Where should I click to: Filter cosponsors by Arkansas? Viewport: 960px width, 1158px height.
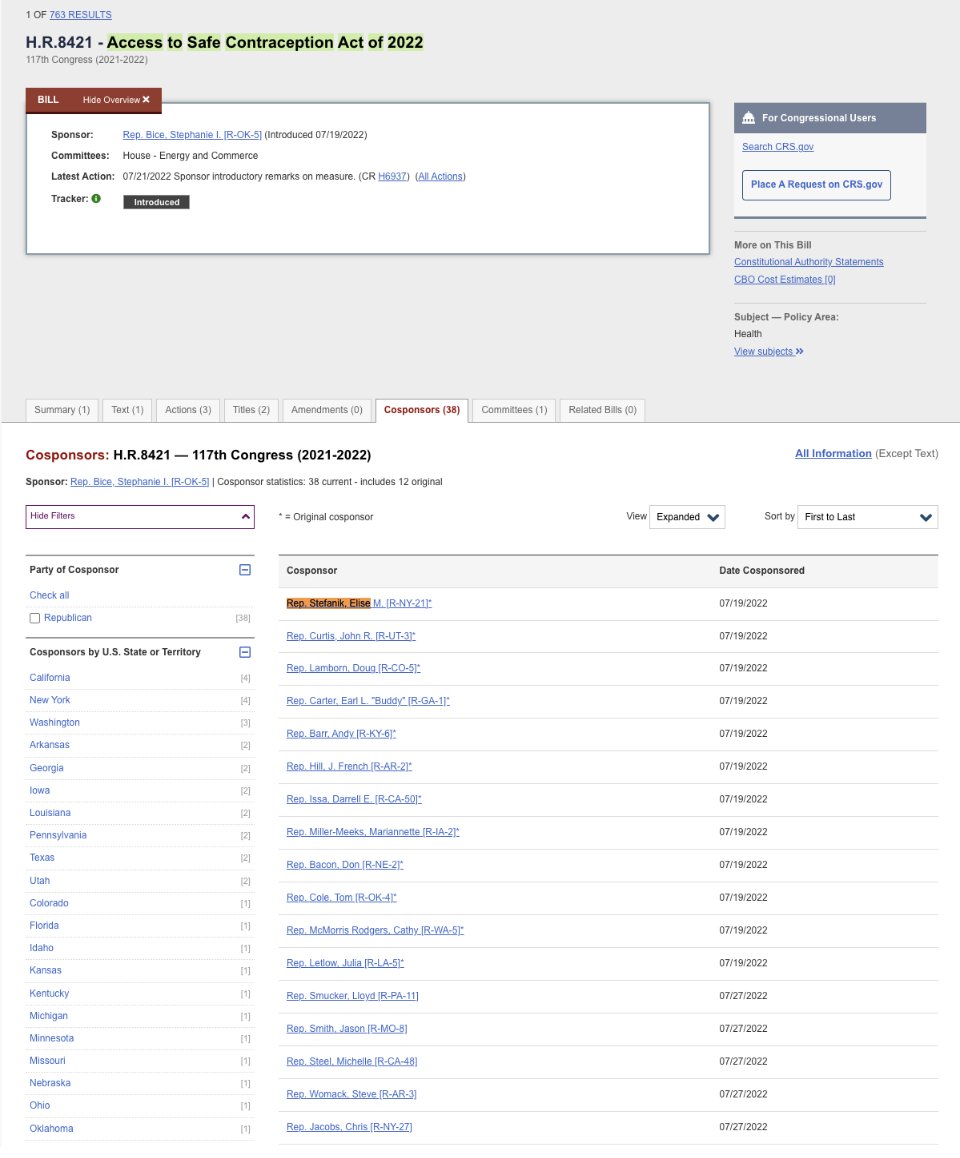tap(49, 745)
